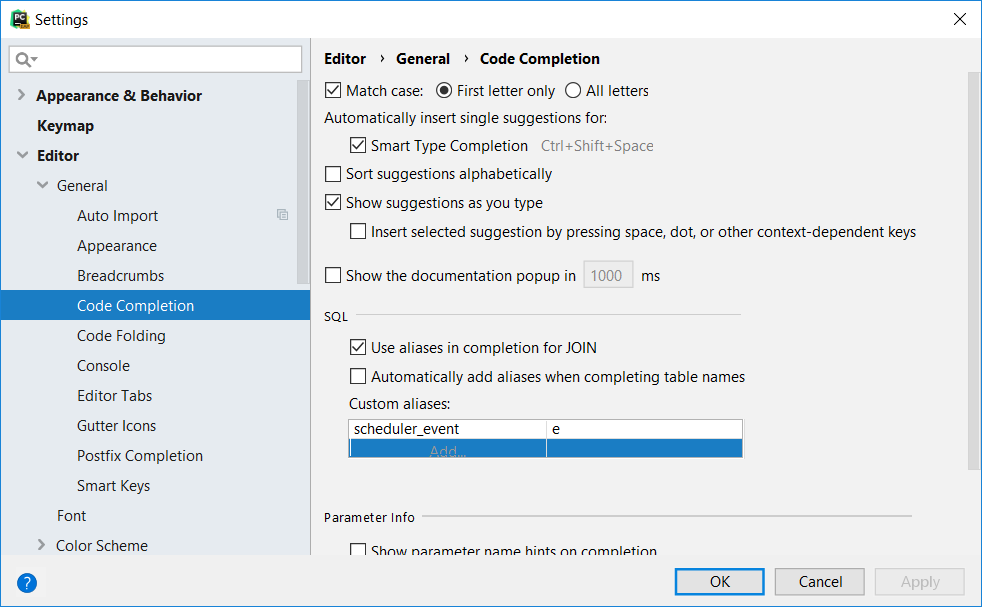Click the copy icon beside Auto Import

click(x=283, y=215)
